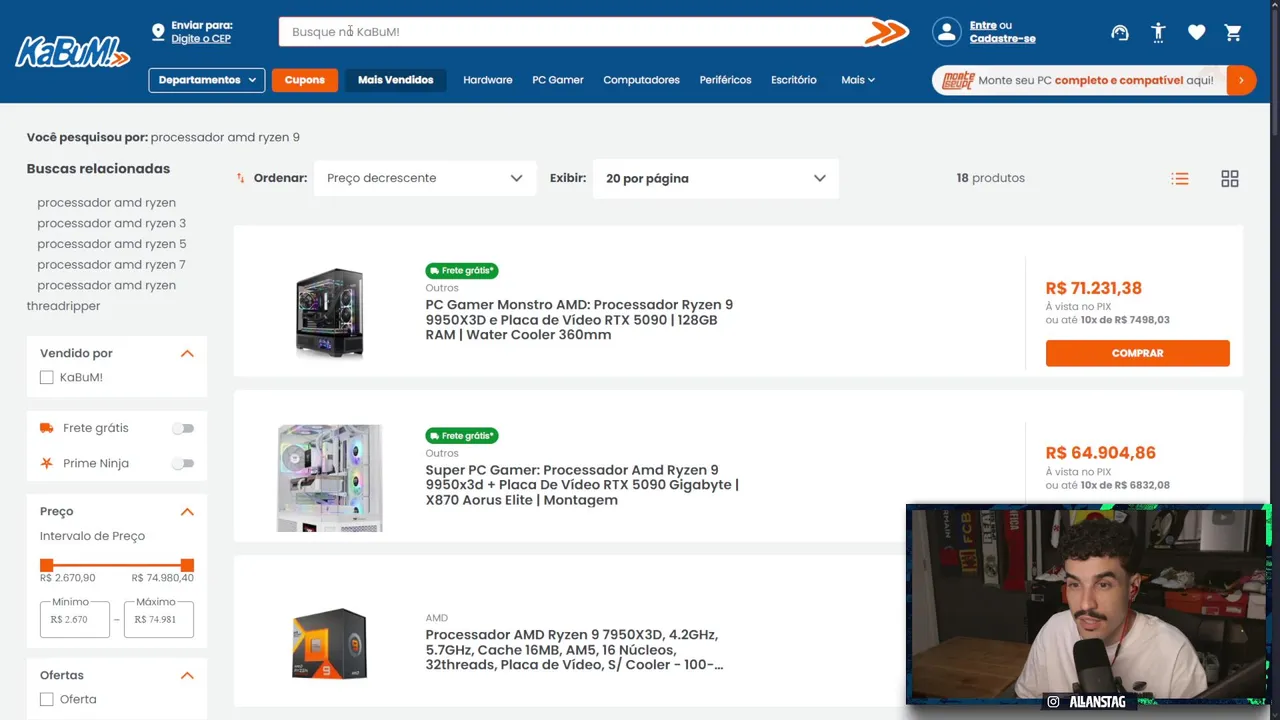Open the Processador AMD Ryzen 9 7950X3D title

pyautogui.click(x=575, y=650)
